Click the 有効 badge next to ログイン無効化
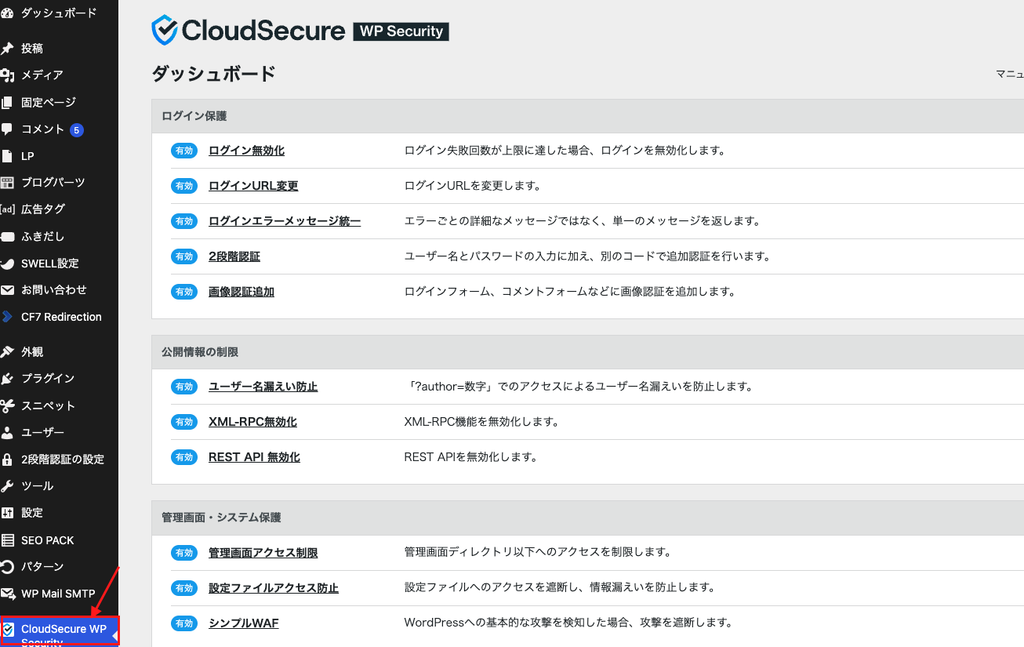Screen dimensions: 1024x647 [184, 151]
